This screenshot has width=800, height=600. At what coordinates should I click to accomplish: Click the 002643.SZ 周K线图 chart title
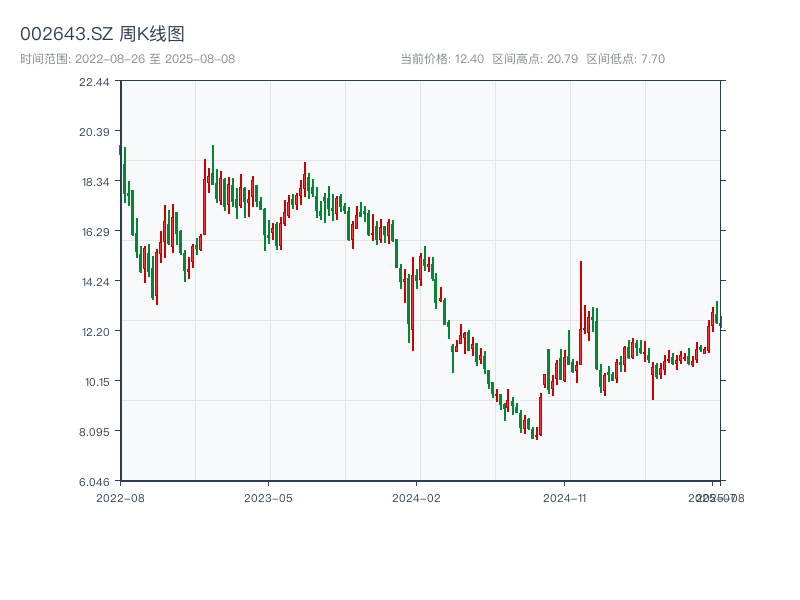tap(102, 34)
